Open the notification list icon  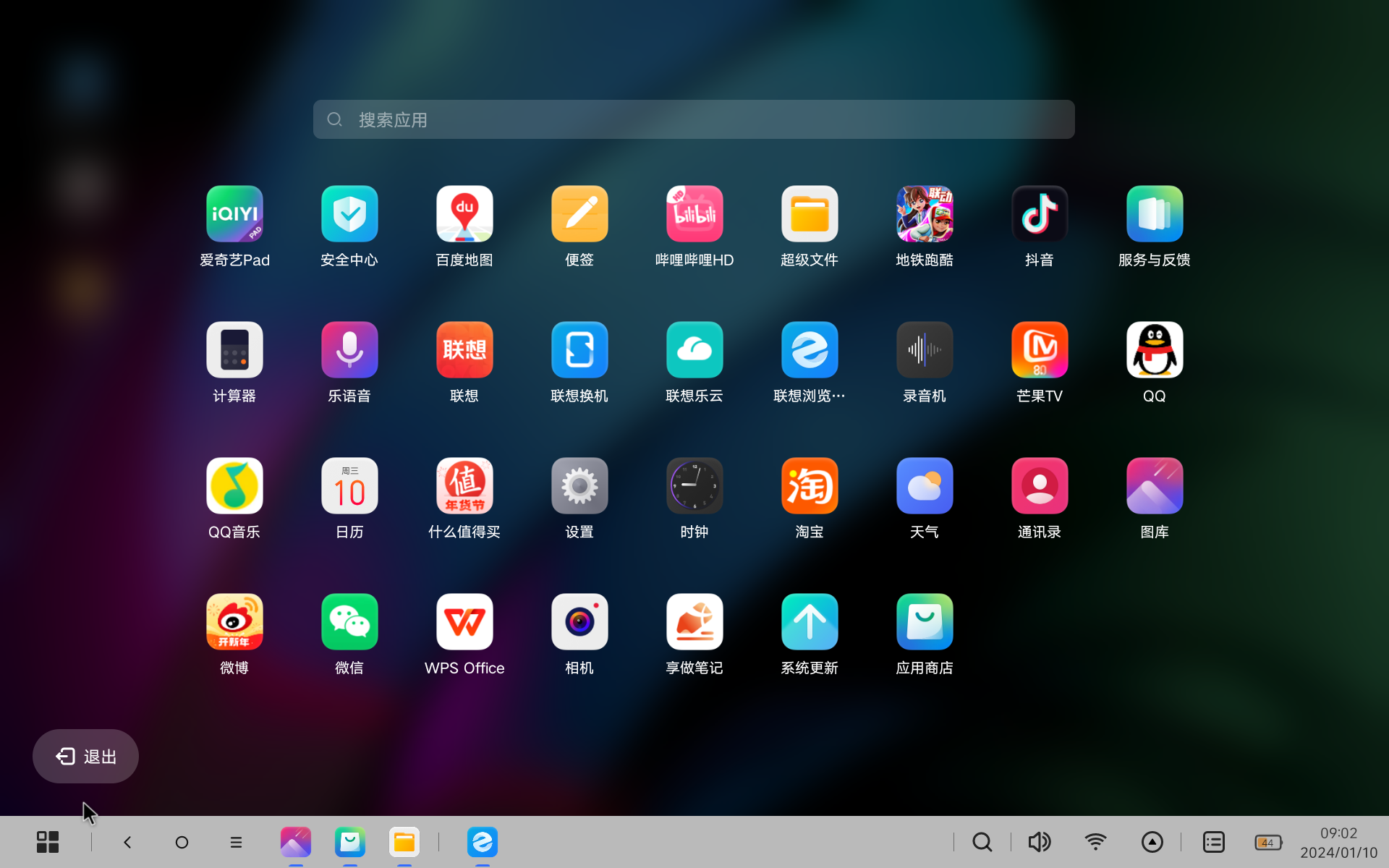1214,842
